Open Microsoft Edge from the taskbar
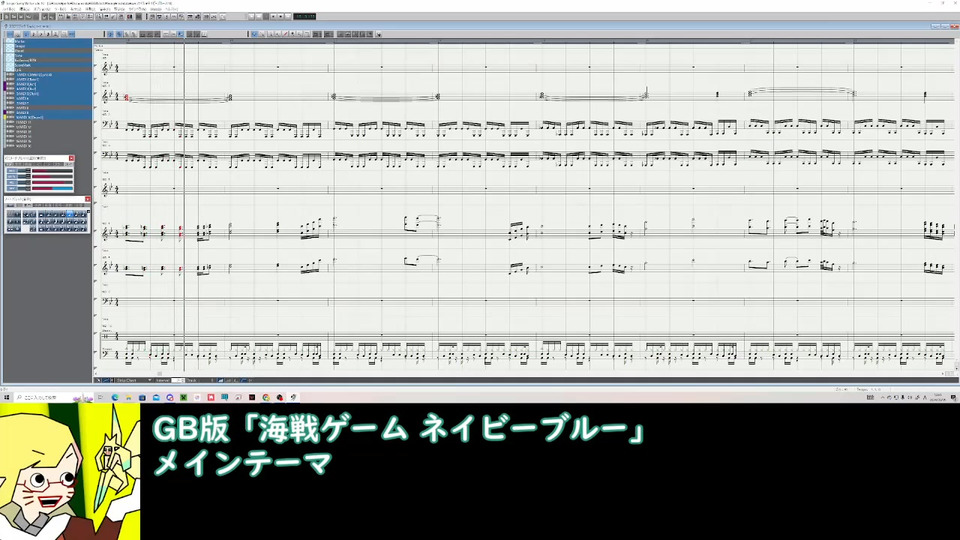 click(x=115, y=397)
